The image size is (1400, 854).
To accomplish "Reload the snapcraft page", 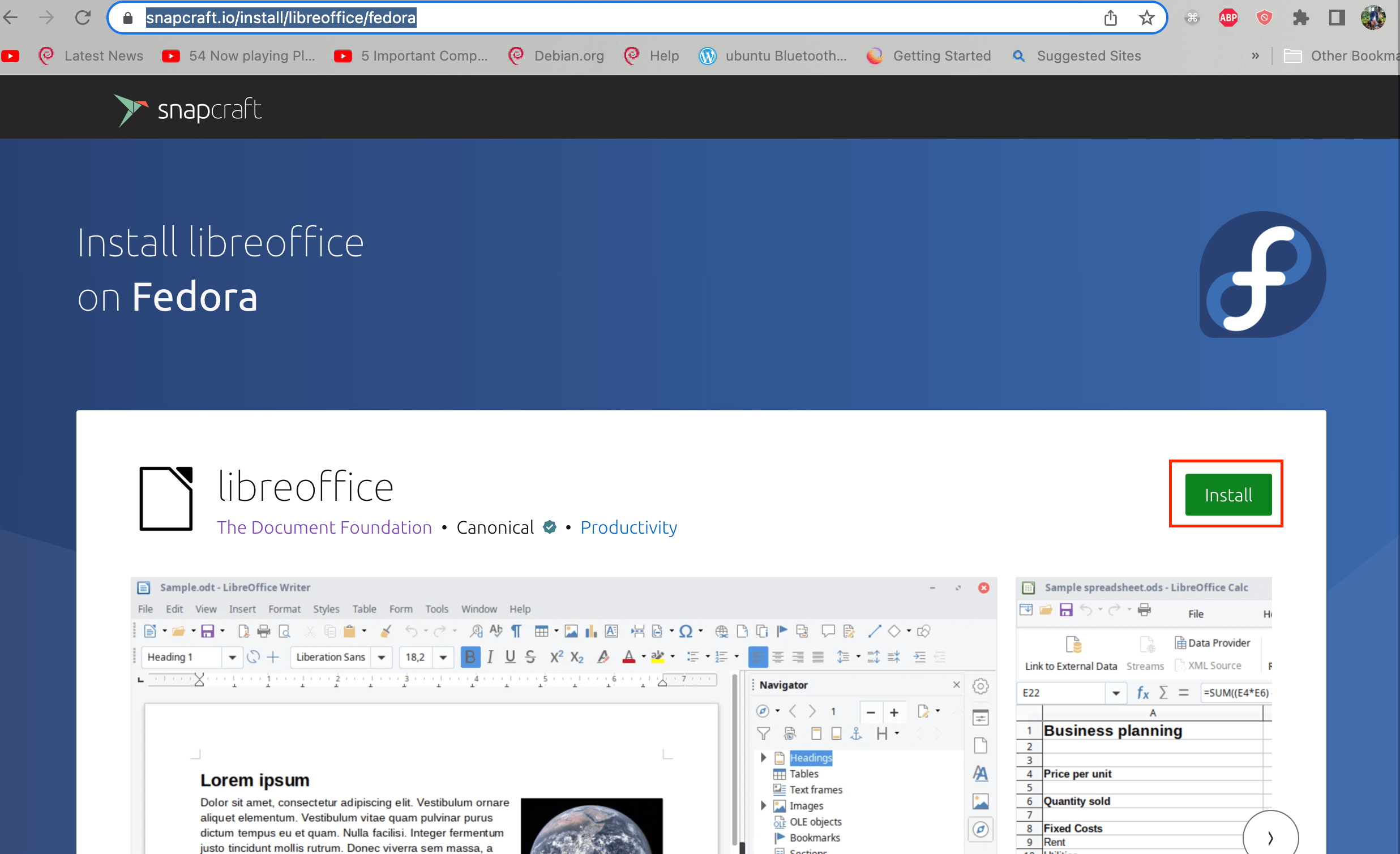I will [x=83, y=18].
